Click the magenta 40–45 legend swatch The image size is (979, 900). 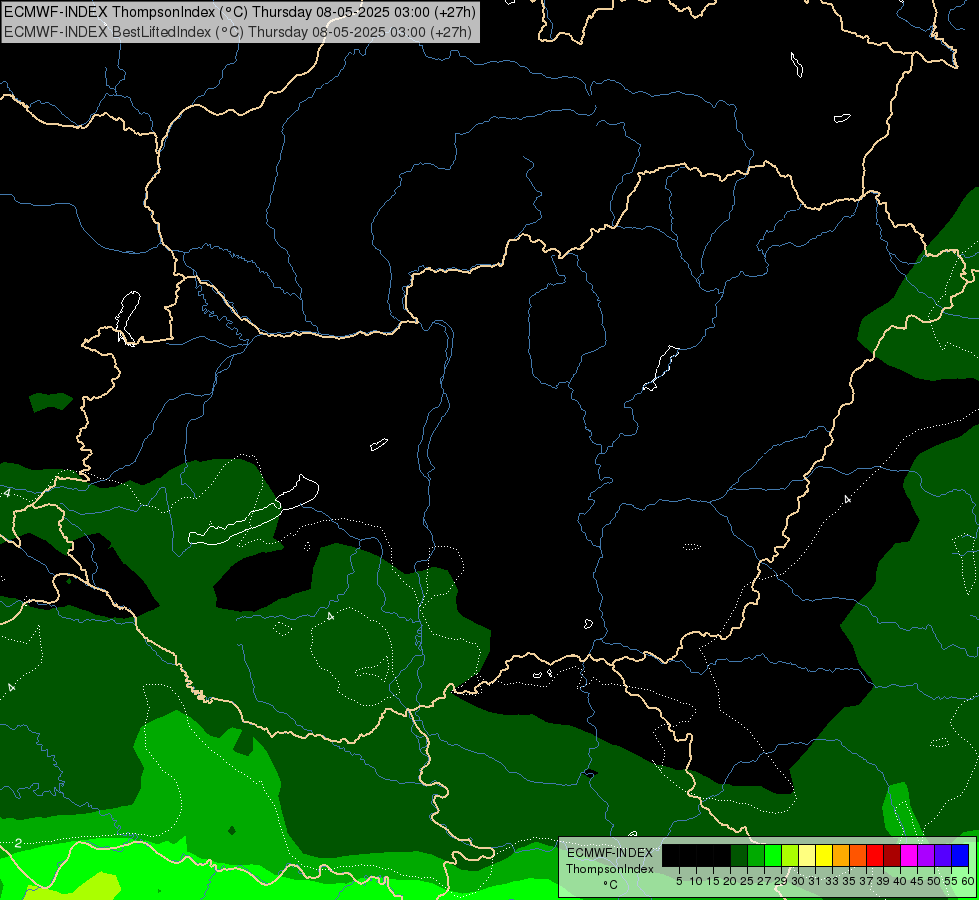(909, 855)
